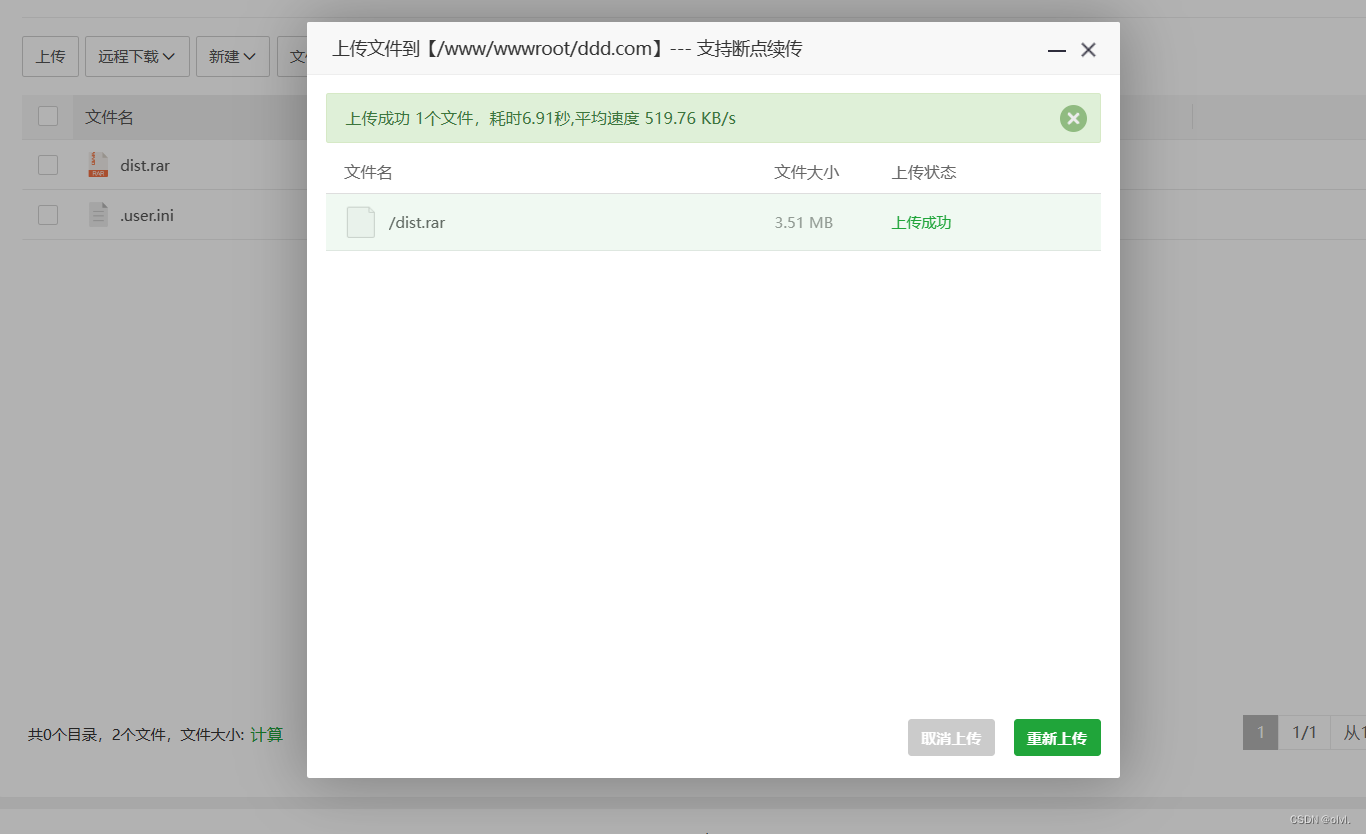Click the 计算 link for file size

[266, 735]
